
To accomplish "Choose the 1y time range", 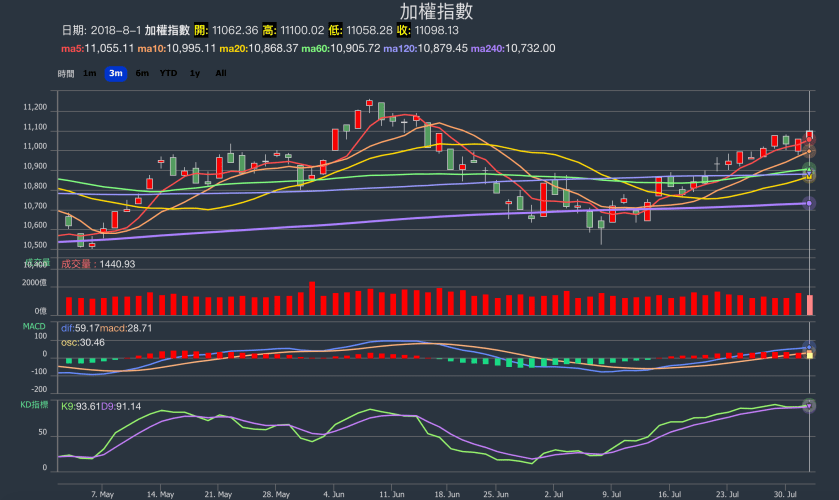I will pos(195,73).
